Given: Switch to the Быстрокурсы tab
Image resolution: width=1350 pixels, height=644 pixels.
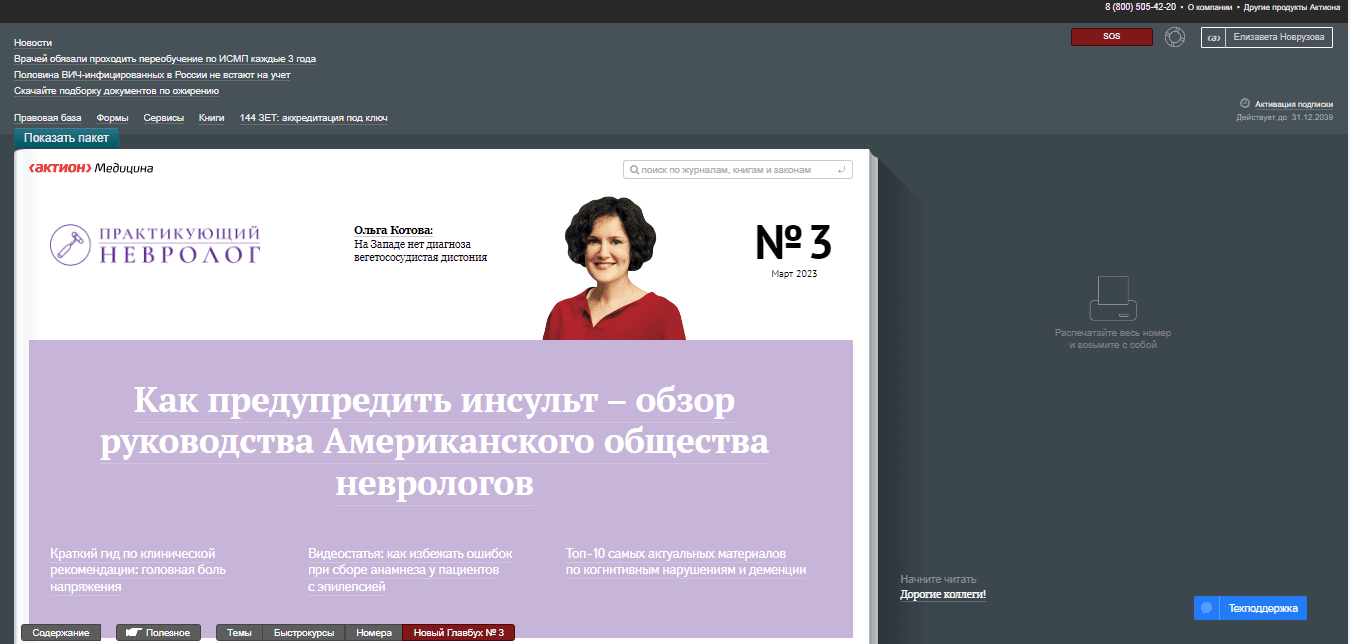Looking at the screenshot, I should click(303, 633).
